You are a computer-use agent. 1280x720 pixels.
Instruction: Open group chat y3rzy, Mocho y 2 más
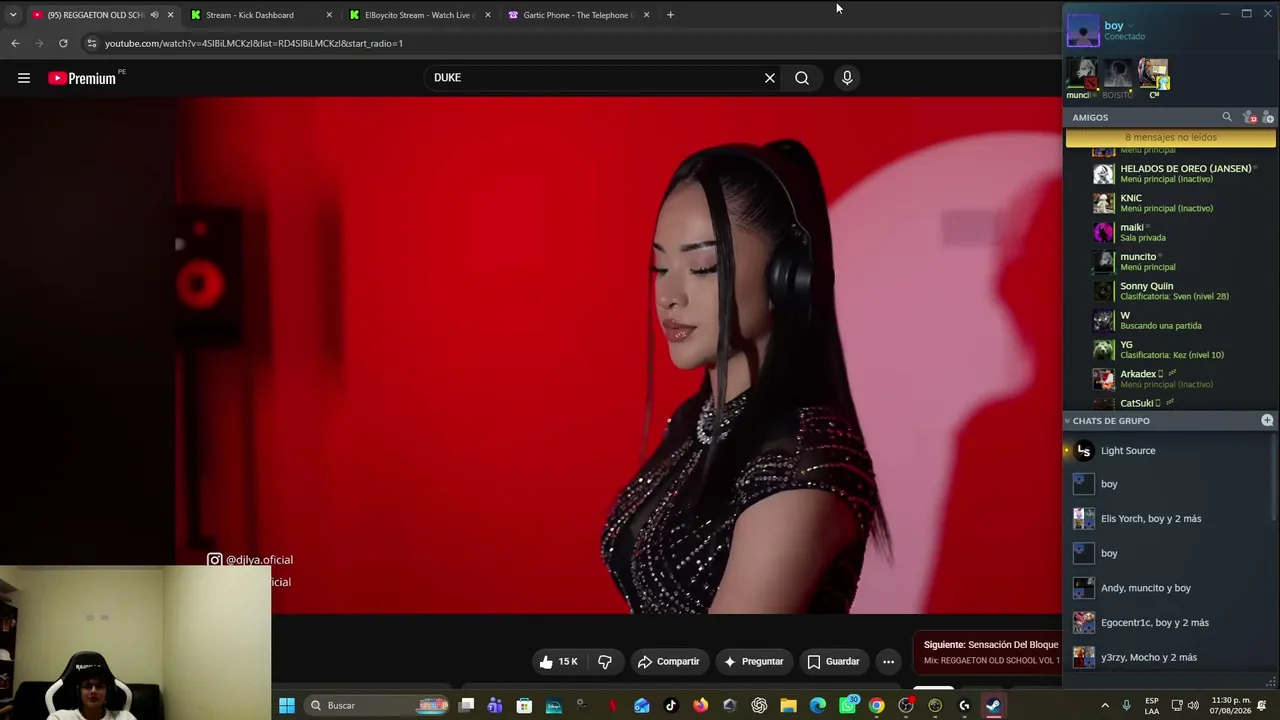point(1170,657)
